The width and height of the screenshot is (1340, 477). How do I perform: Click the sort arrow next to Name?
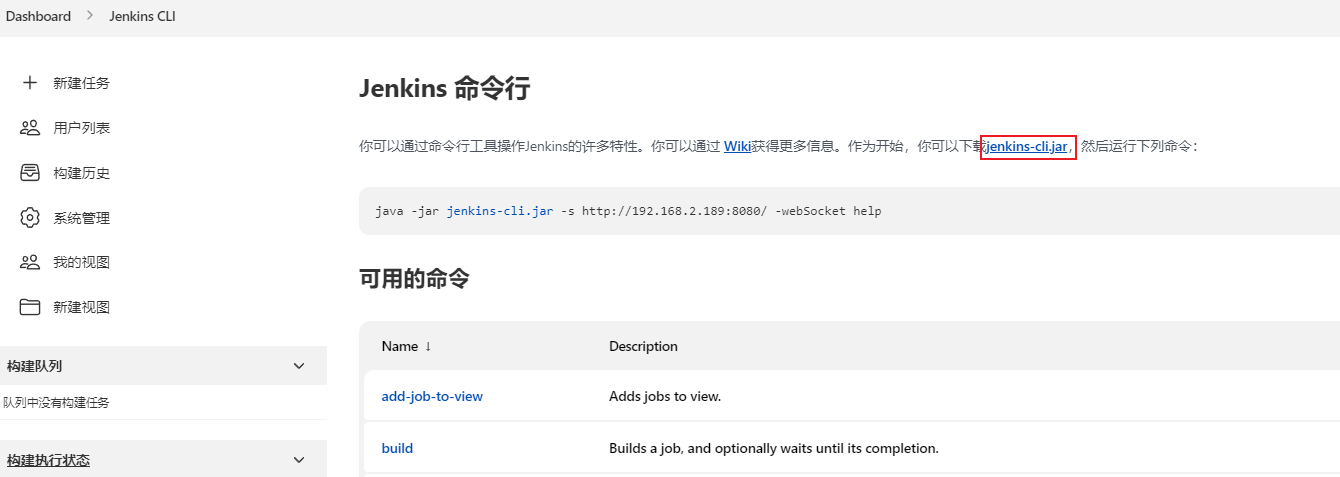point(428,346)
